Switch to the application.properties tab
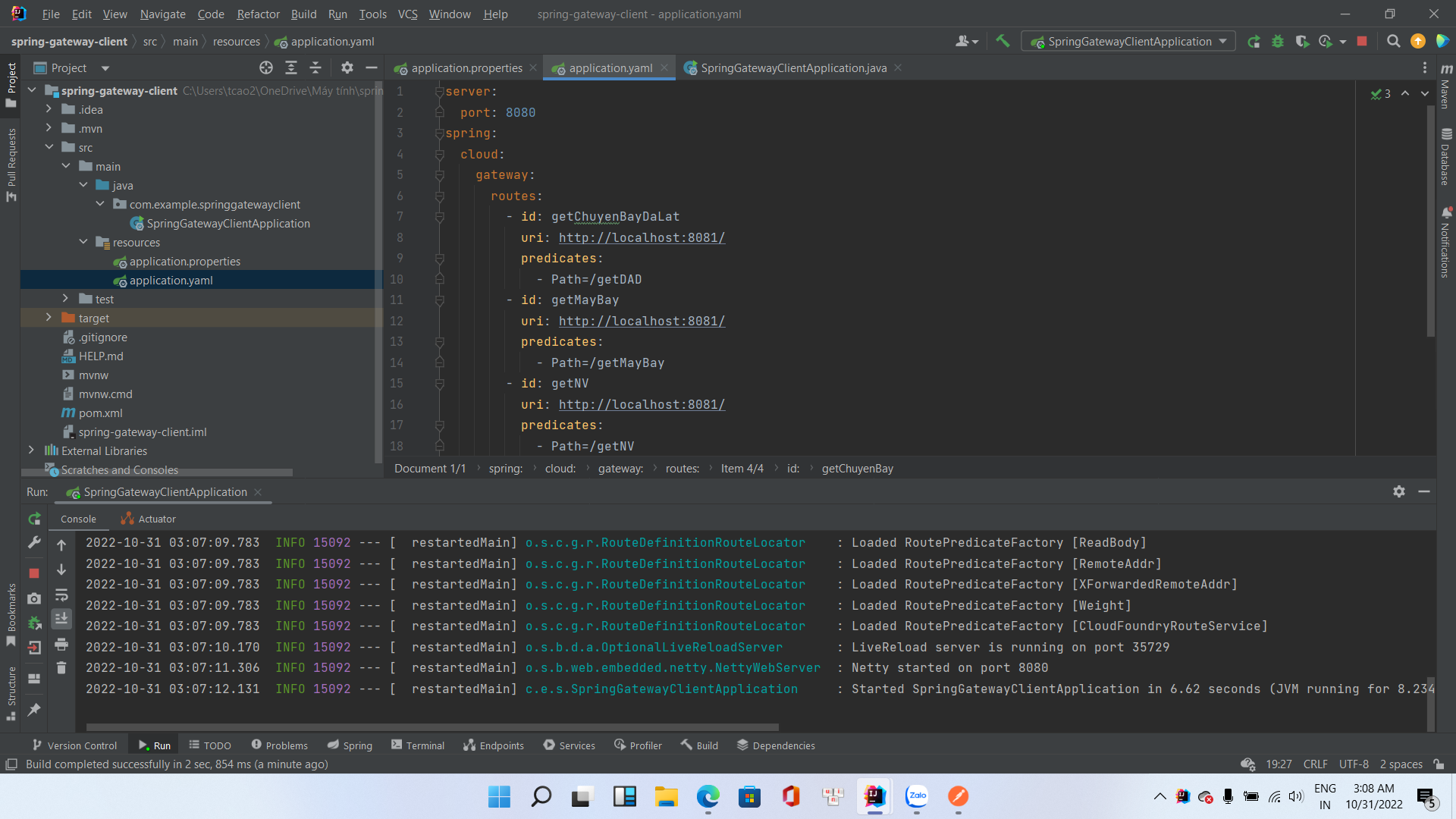The image size is (1456, 819). [x=464, y=67]
